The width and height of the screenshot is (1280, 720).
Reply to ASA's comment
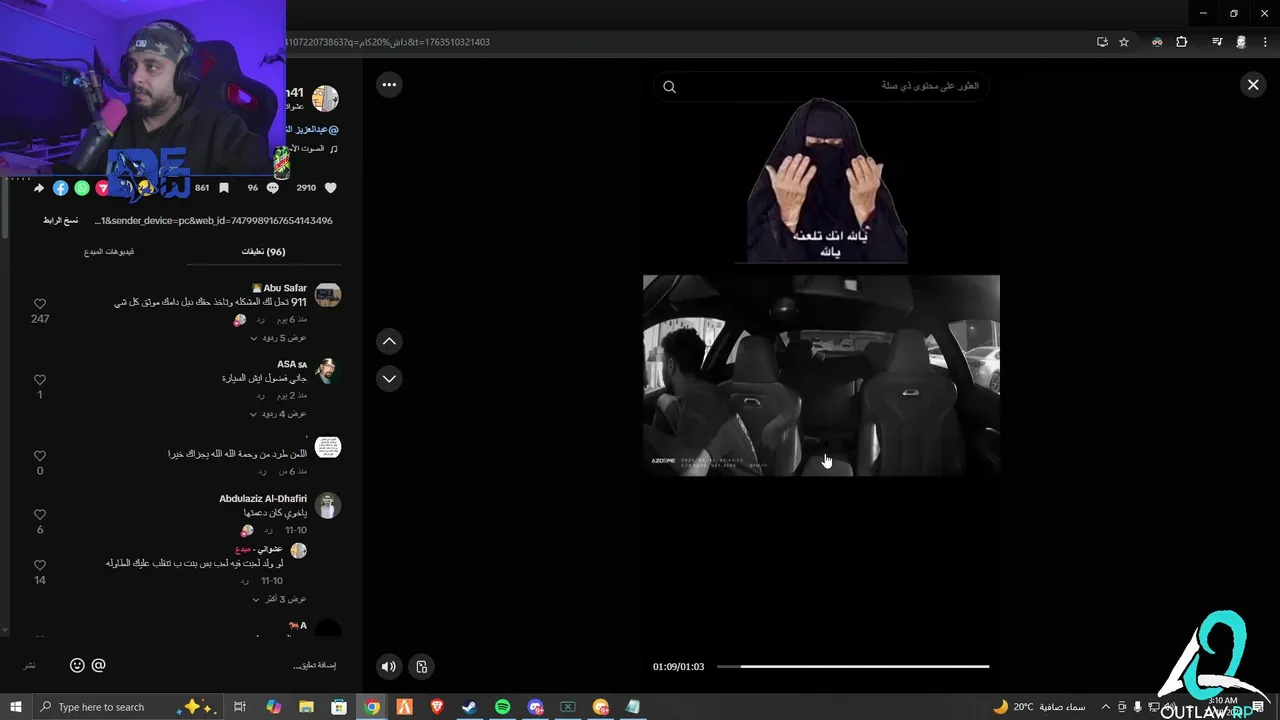(261, 394)
